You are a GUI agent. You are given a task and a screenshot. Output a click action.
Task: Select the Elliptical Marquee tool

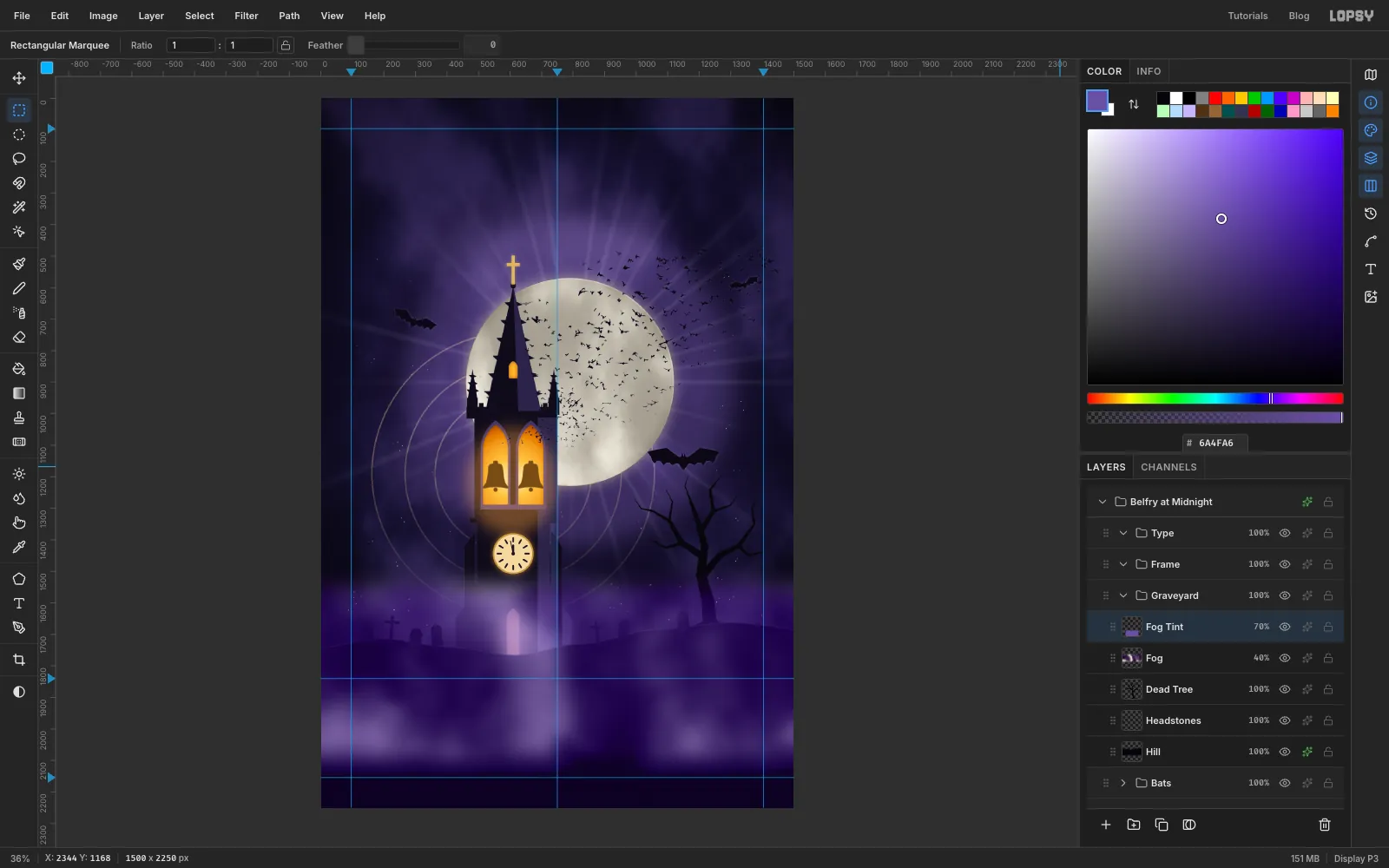click(19, 135)
